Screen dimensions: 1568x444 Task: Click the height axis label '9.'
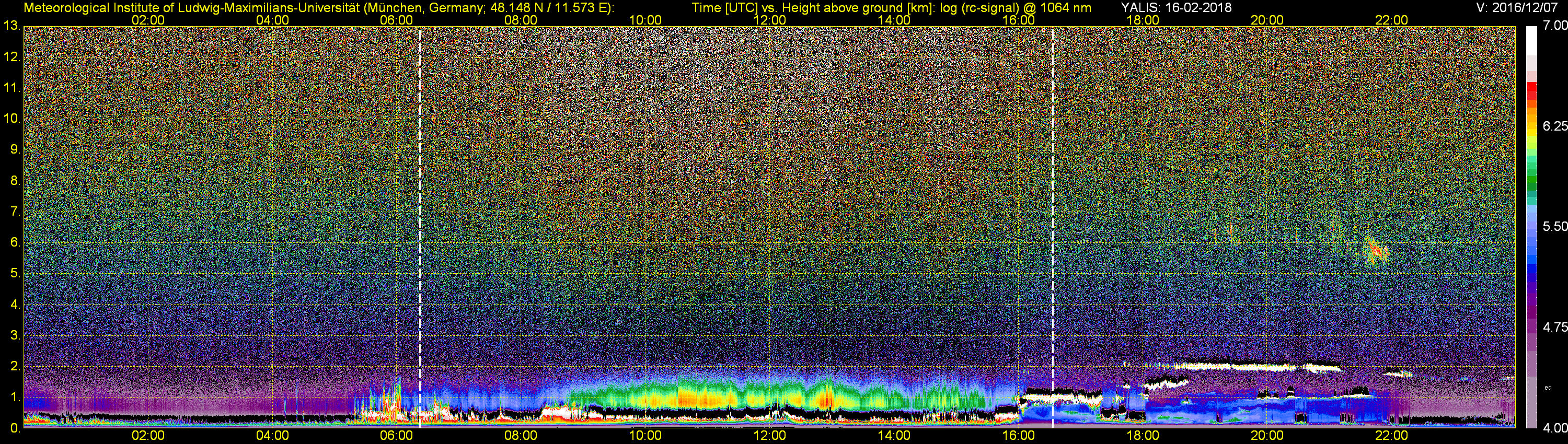point(15,149)
